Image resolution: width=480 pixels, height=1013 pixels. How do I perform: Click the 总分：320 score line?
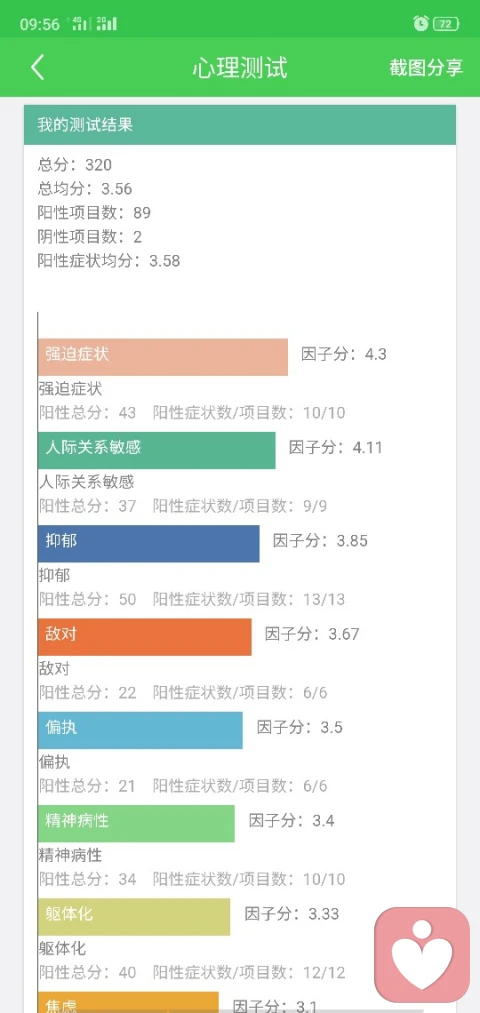pos(74,165)
